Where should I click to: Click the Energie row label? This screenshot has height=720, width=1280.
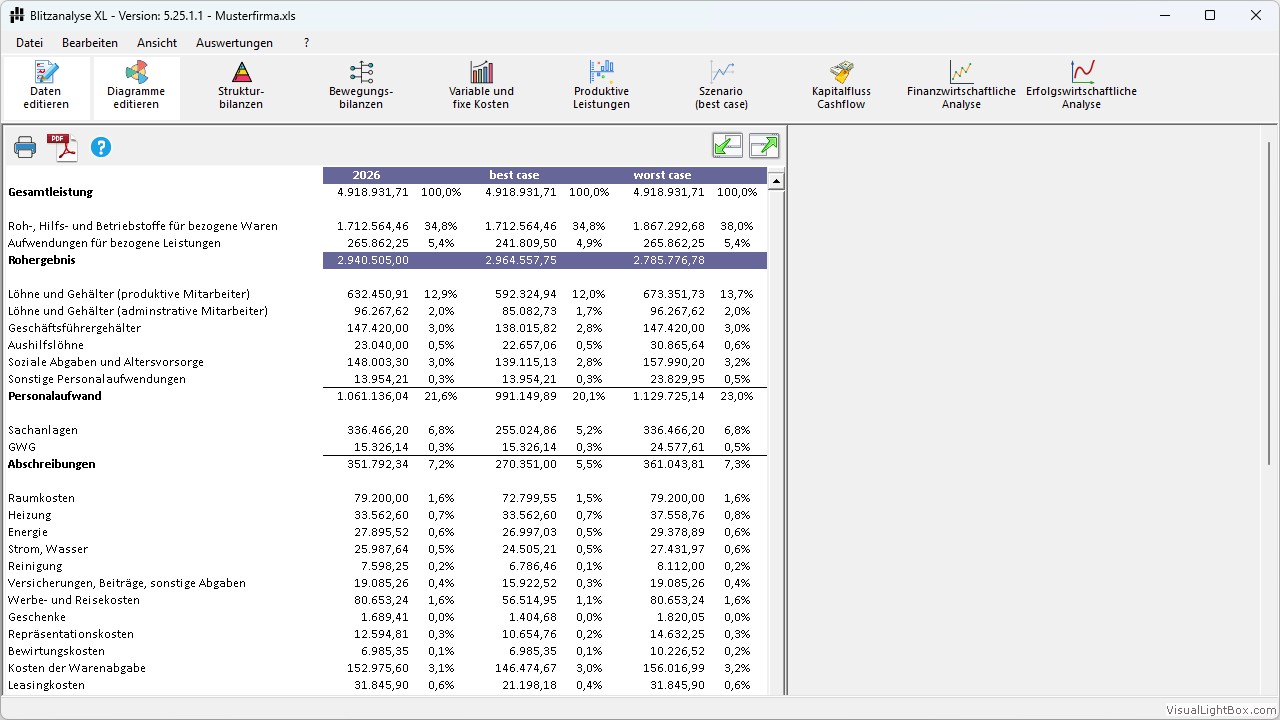(28, 532)
